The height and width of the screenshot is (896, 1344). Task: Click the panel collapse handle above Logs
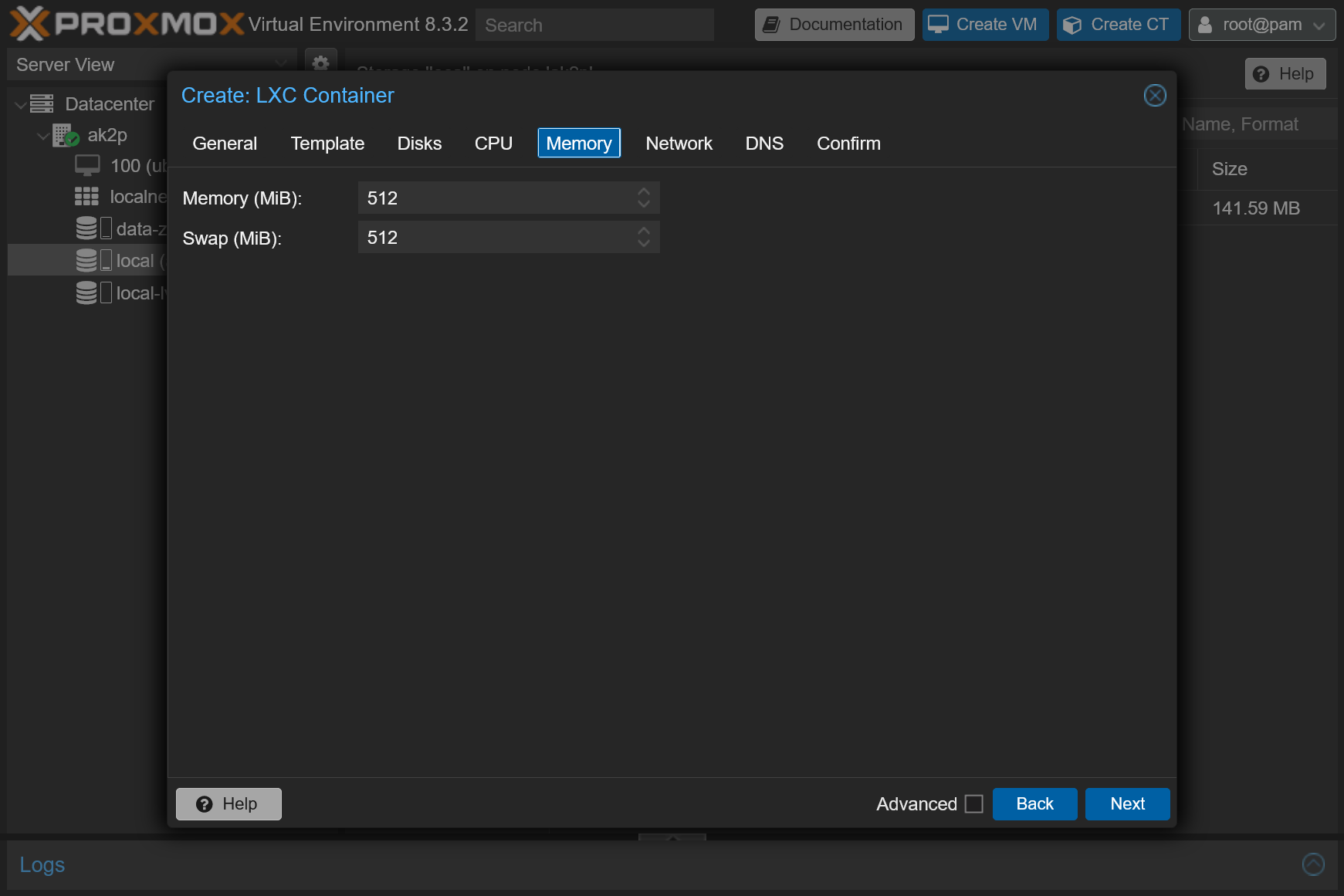pos(672,837)
